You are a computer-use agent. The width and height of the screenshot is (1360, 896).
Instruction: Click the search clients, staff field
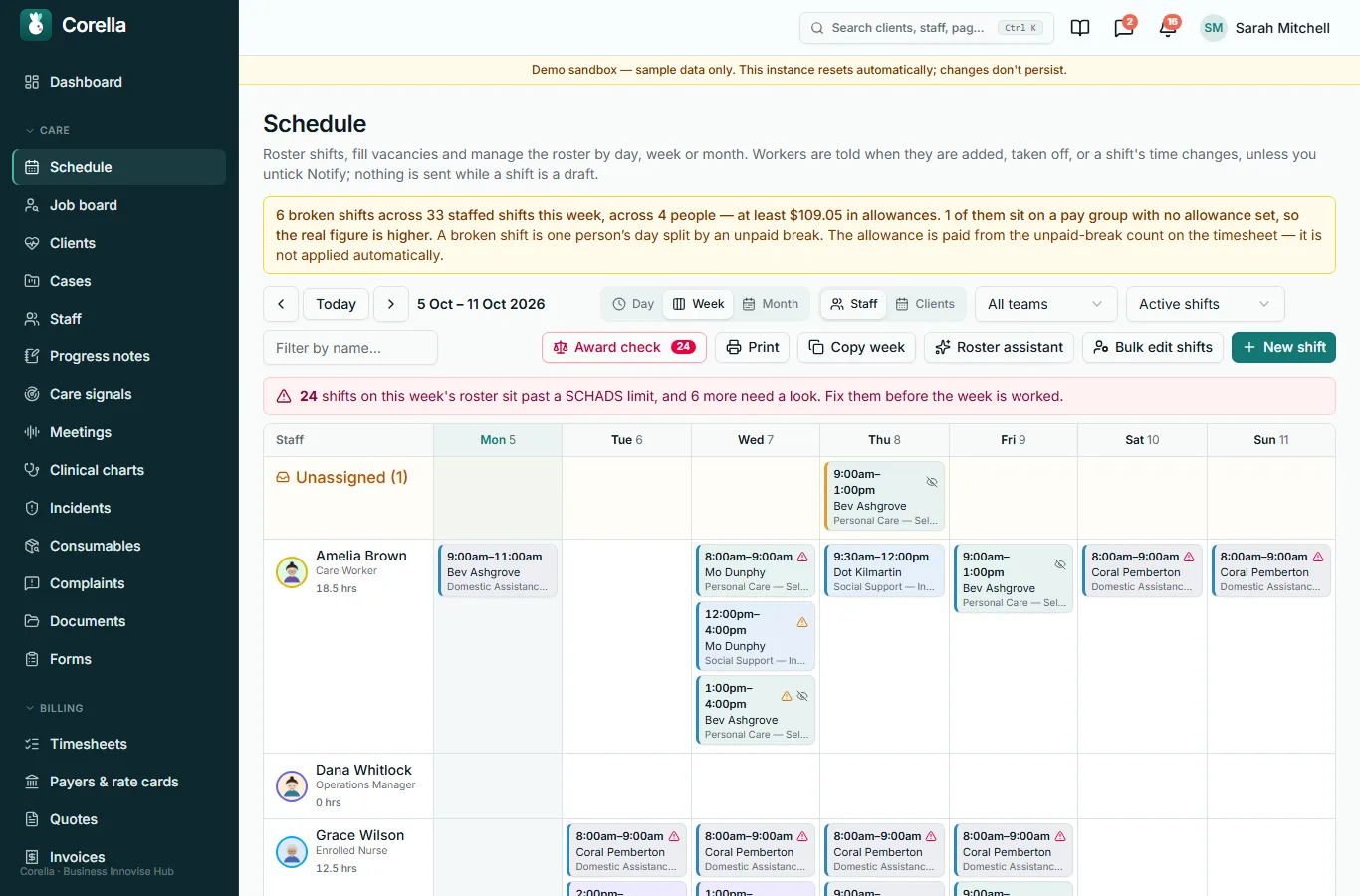[x=927, y=28]
